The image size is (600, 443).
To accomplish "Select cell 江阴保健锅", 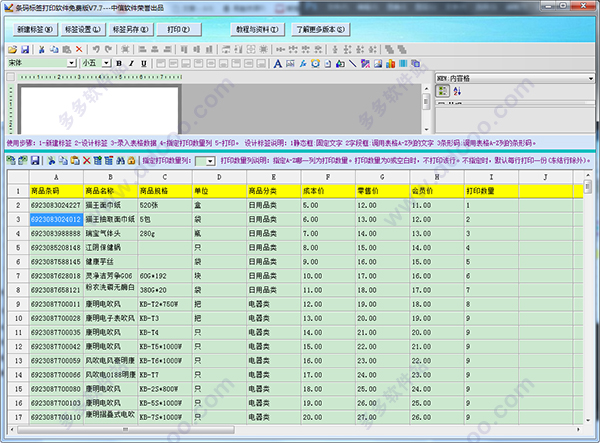I will pos(111,248).
